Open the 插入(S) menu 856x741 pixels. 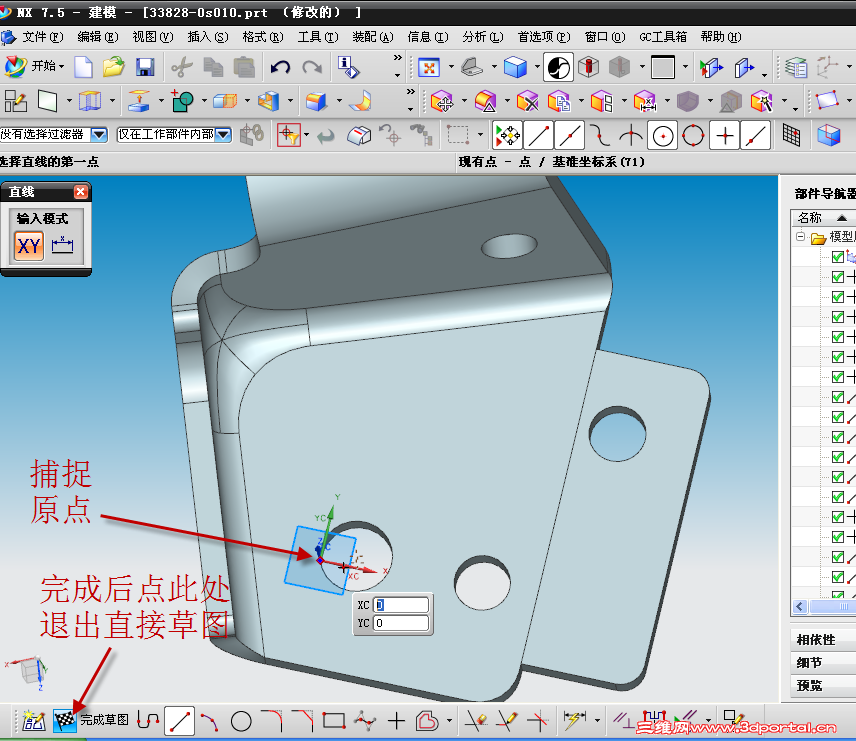207,37
